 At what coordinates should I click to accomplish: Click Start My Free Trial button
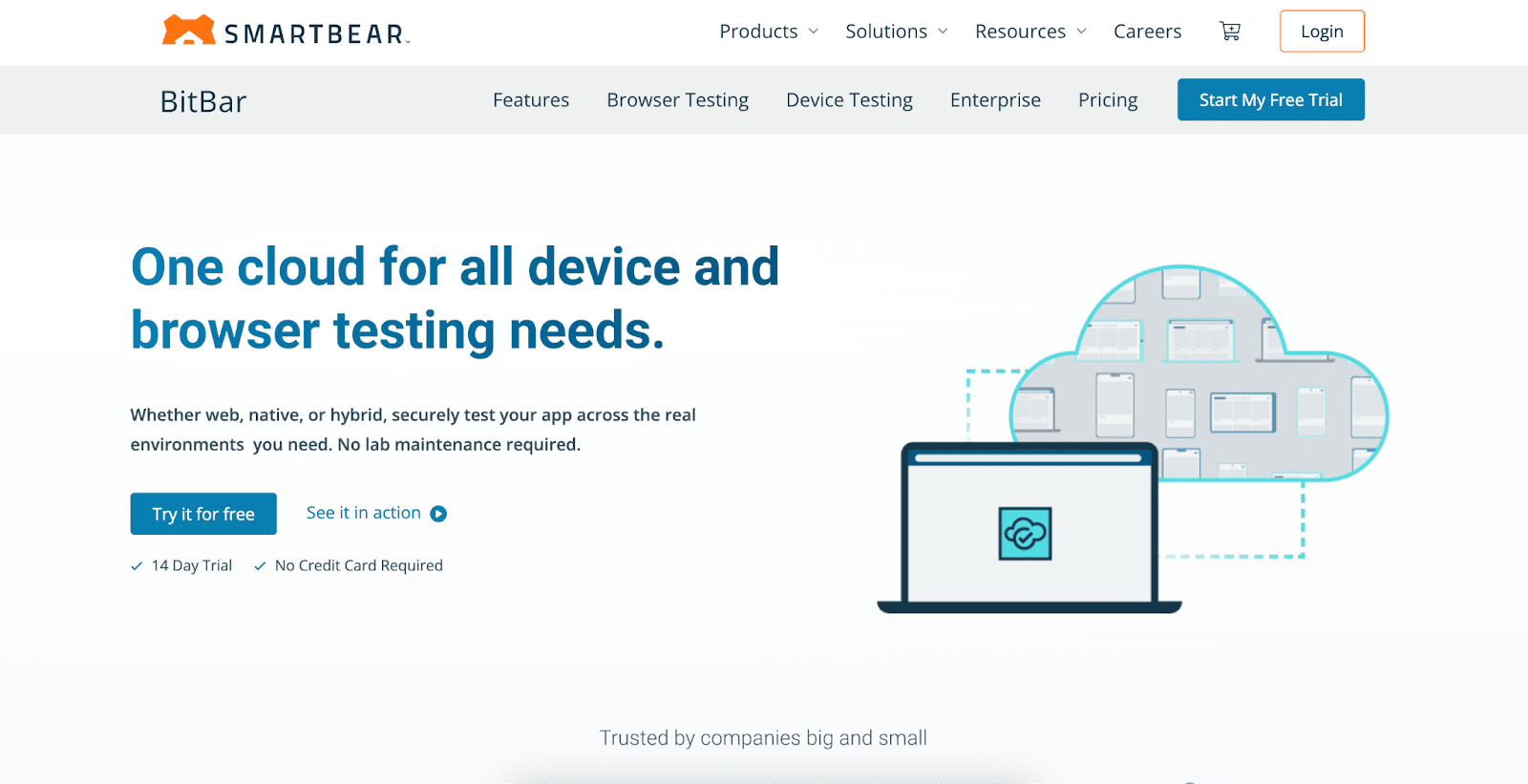[1270, 100]
